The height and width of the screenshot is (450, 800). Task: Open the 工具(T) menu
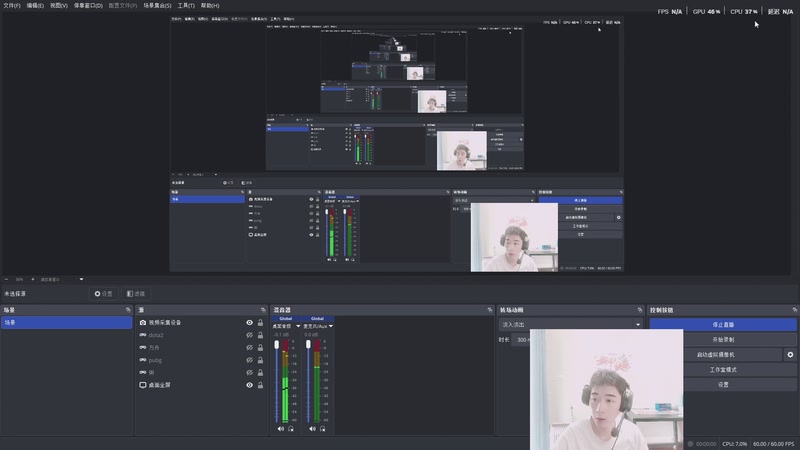[x=186, y=6]
